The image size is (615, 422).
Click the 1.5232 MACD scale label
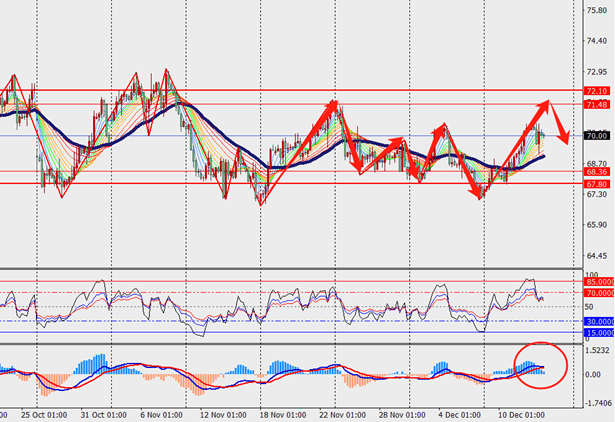coord(599,351)
